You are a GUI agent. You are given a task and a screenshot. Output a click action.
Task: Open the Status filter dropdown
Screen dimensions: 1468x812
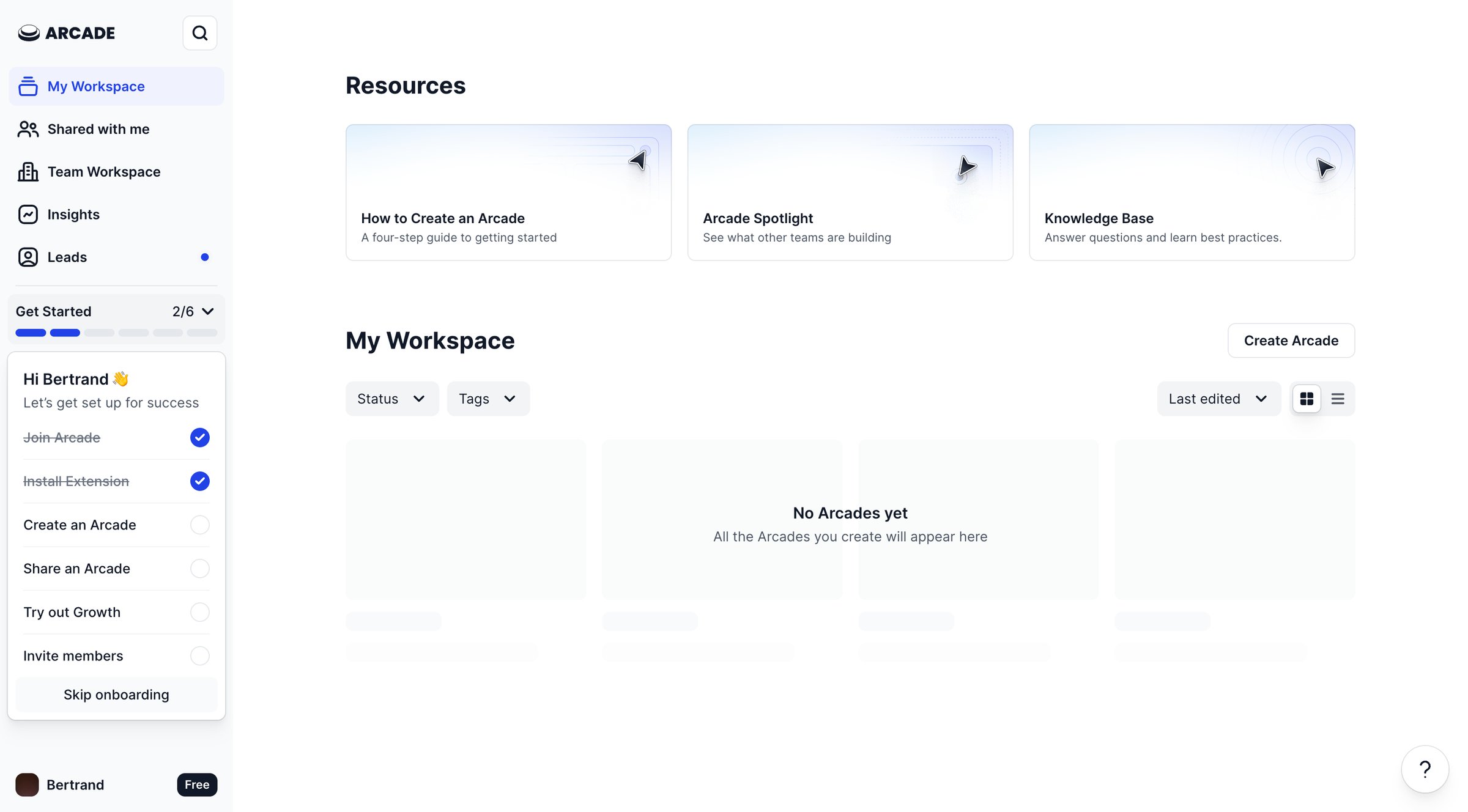coord(392,399)
